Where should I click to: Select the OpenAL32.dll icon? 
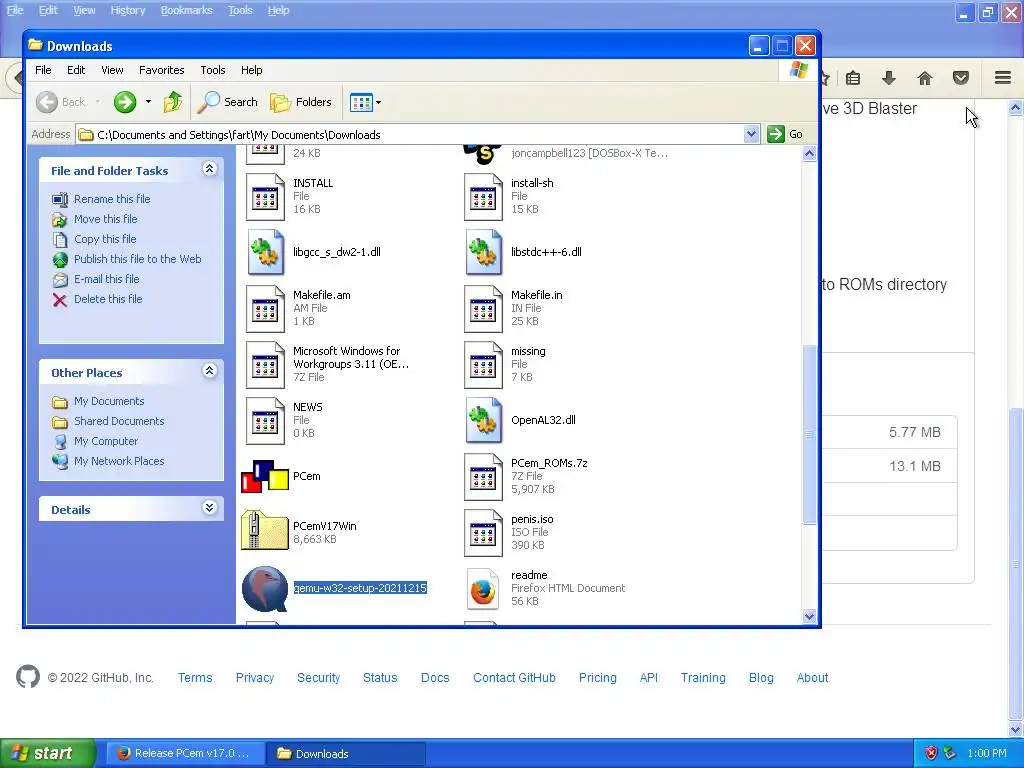tap(483, 421)
